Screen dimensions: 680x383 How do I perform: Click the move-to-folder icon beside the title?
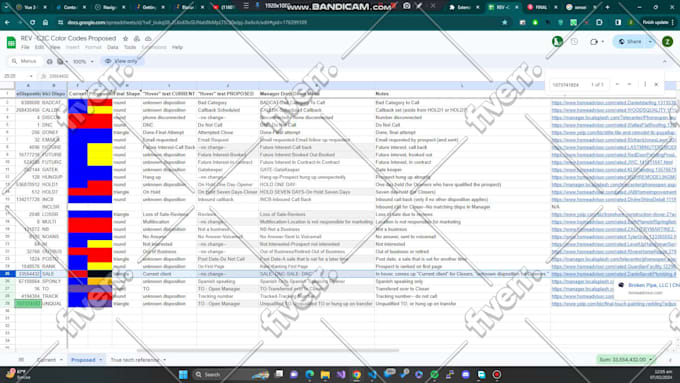coord(137,39)
